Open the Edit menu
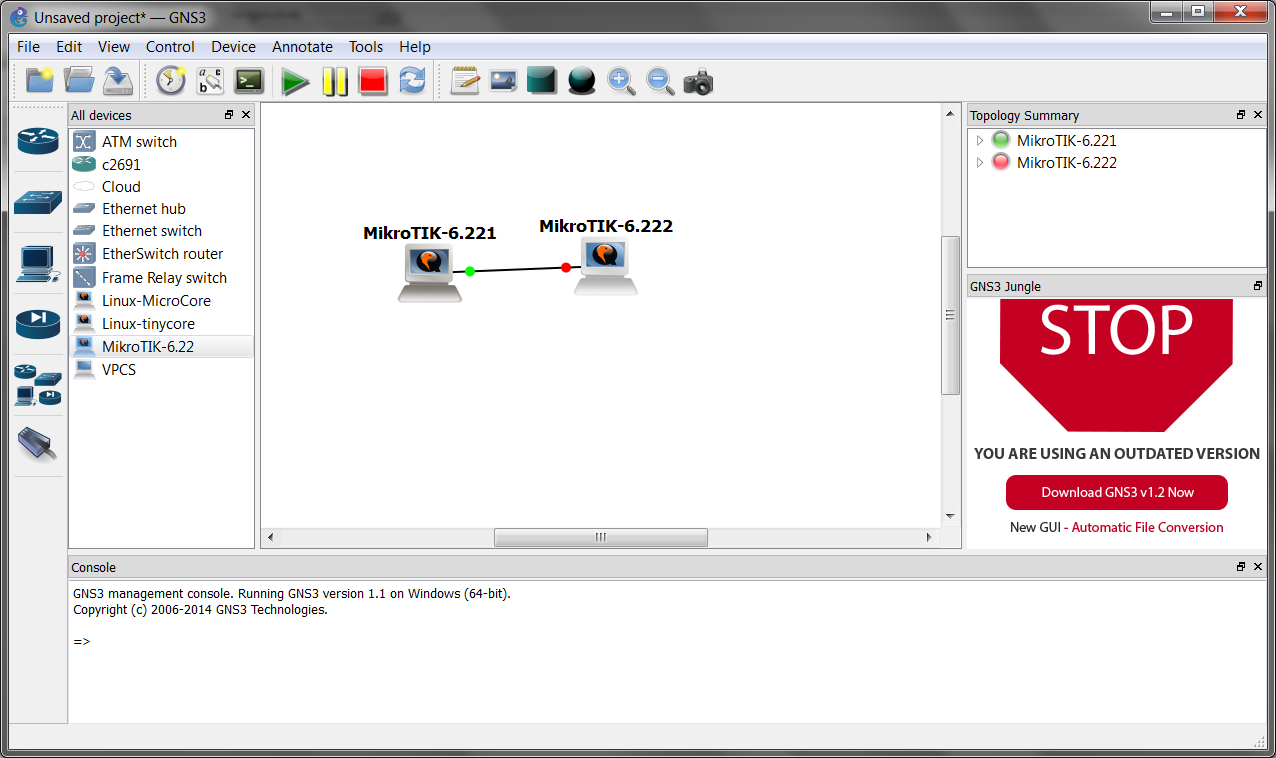Screen dimensions: 1276x758 tap(69, 46)
